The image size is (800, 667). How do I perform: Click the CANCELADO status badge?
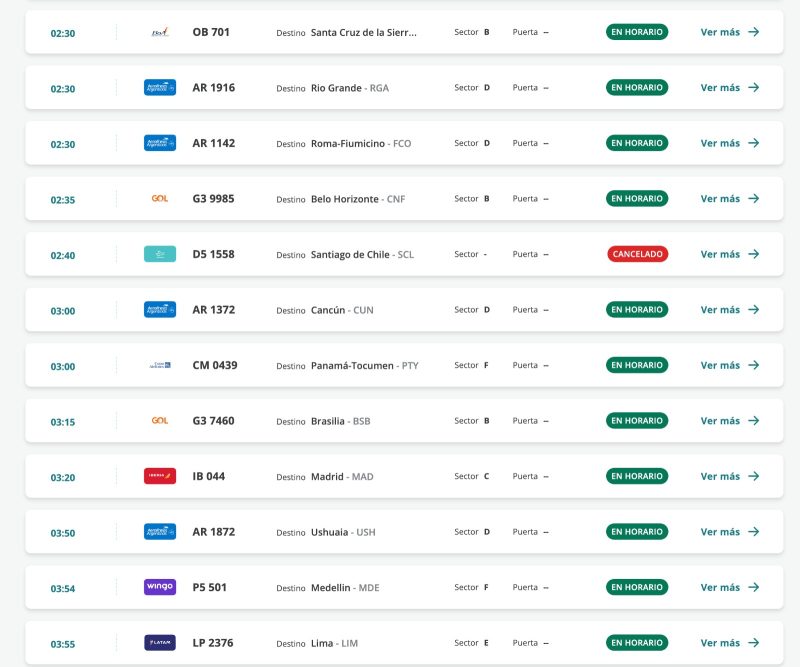(x=637, y=254)
